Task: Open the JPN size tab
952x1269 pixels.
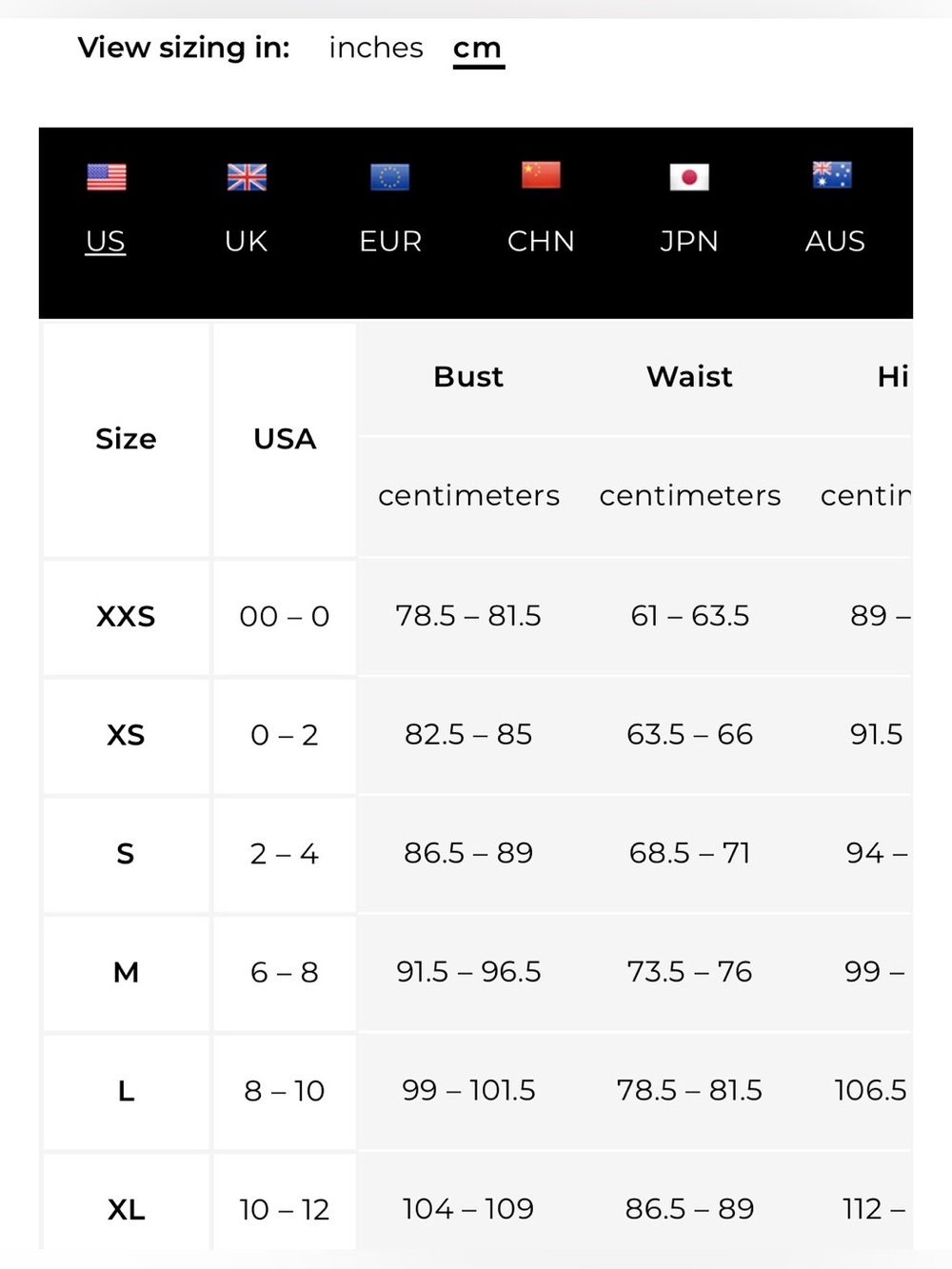Action: [x=689, y=242]
